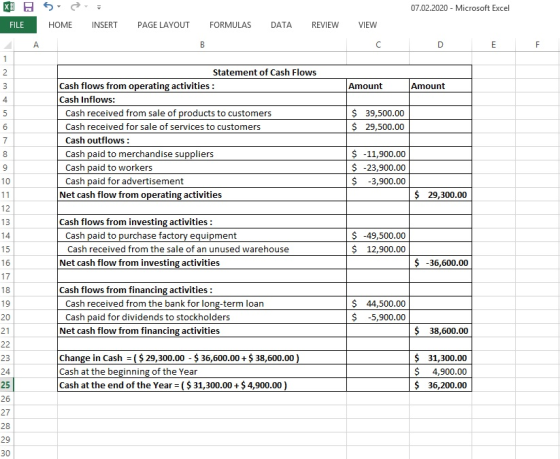
Task: Select 'Cash received from the bank for long-term loan'
Action: coord(202,303)
